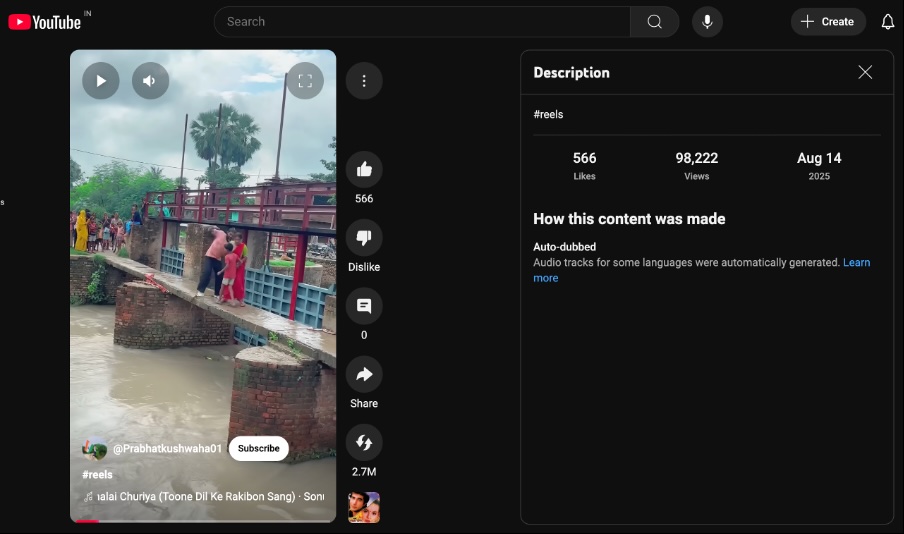Viewport: 904px width, 534px height.
Task: Select the Auto-dubbed label
Action: point(564,247)
